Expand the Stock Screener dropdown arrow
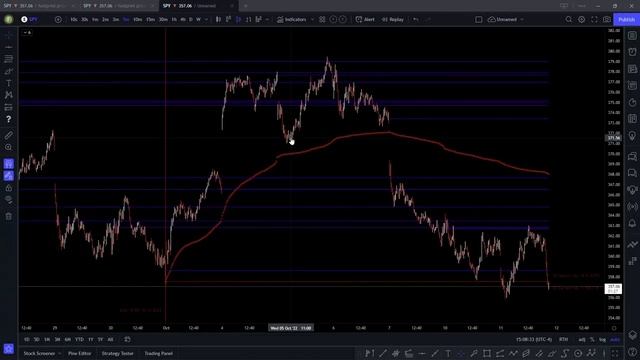Image resolution: width=640 pixels, height=360 pixels. point(60,353)
